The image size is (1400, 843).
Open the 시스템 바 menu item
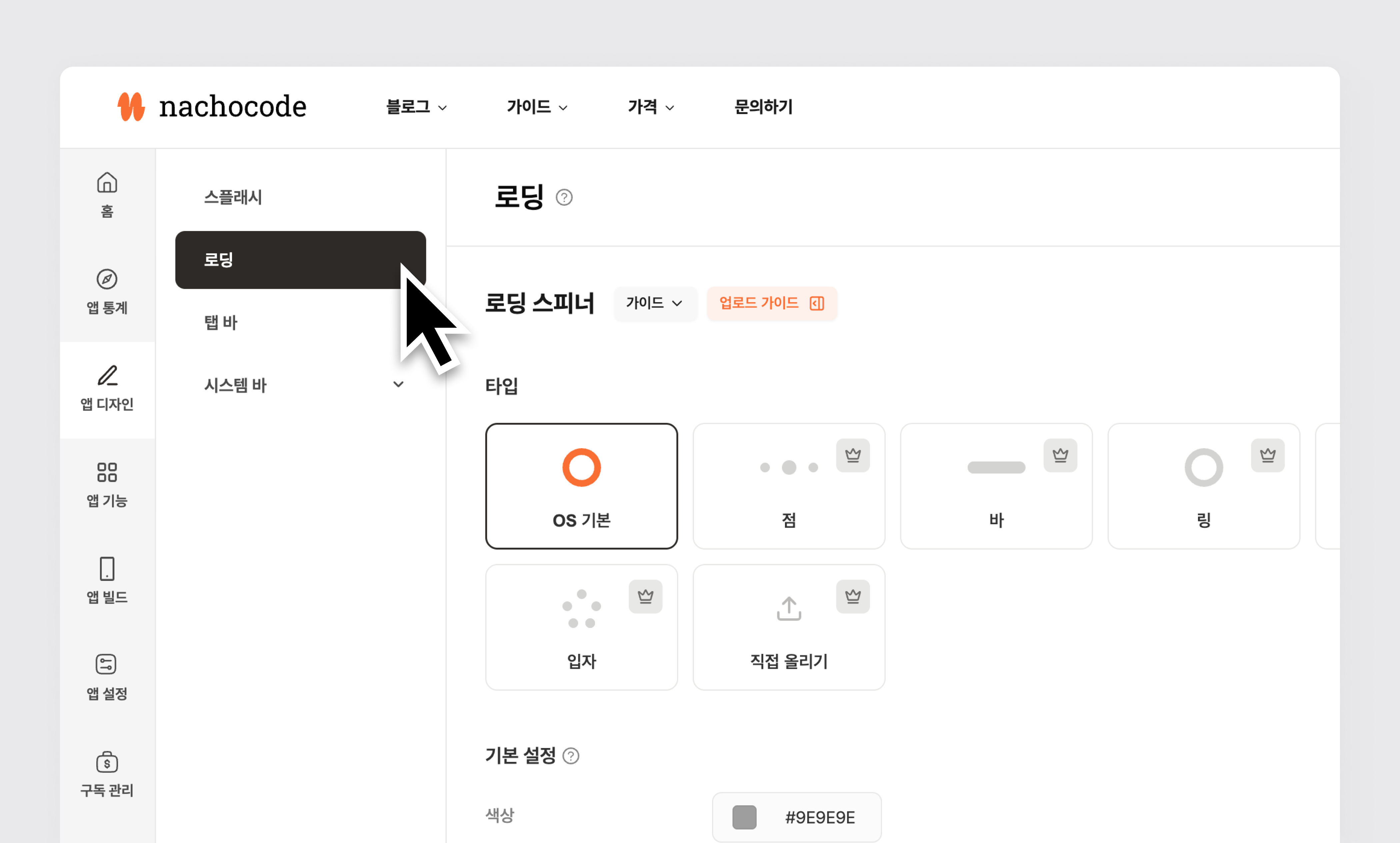(300, 384)
